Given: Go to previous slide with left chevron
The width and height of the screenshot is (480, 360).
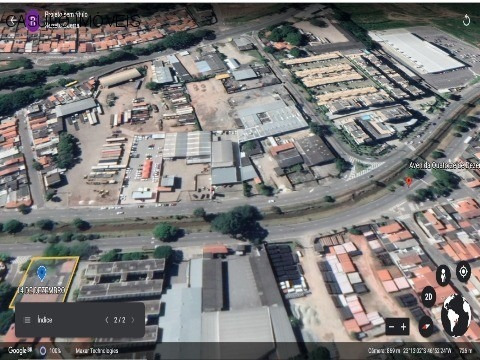Looking at the screenshot, I should click(107, 320).
